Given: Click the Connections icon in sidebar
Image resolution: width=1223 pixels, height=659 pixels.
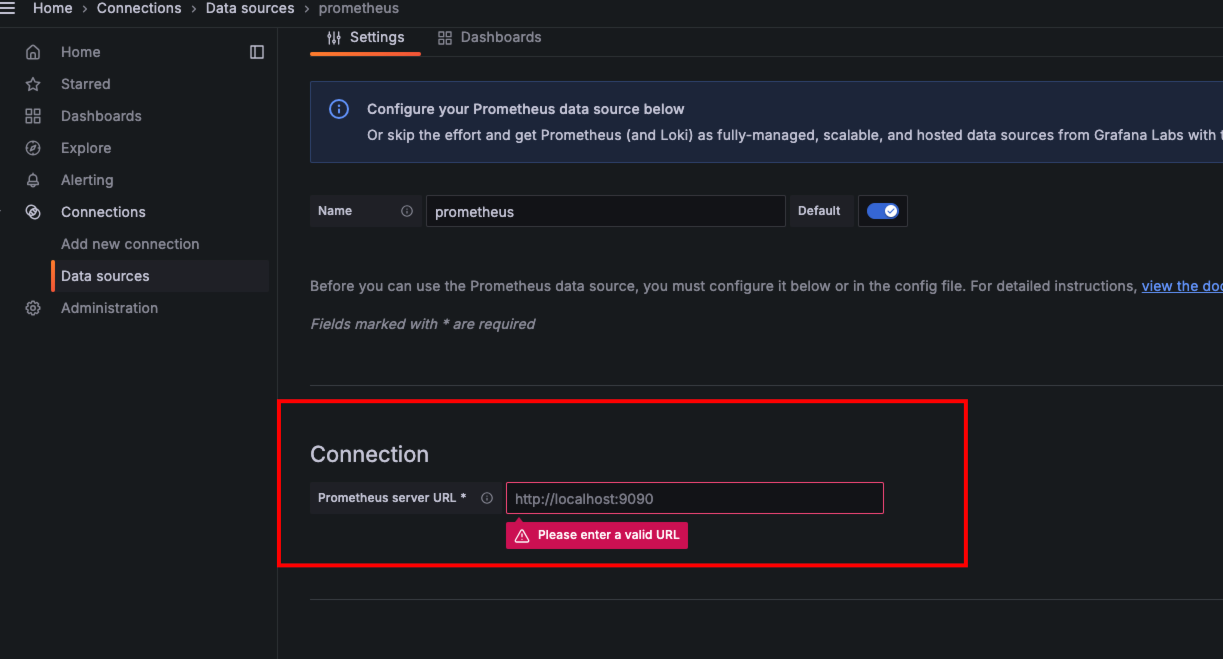Looking at the screenshot, I should pyautogui.click(x=33, y=212).
